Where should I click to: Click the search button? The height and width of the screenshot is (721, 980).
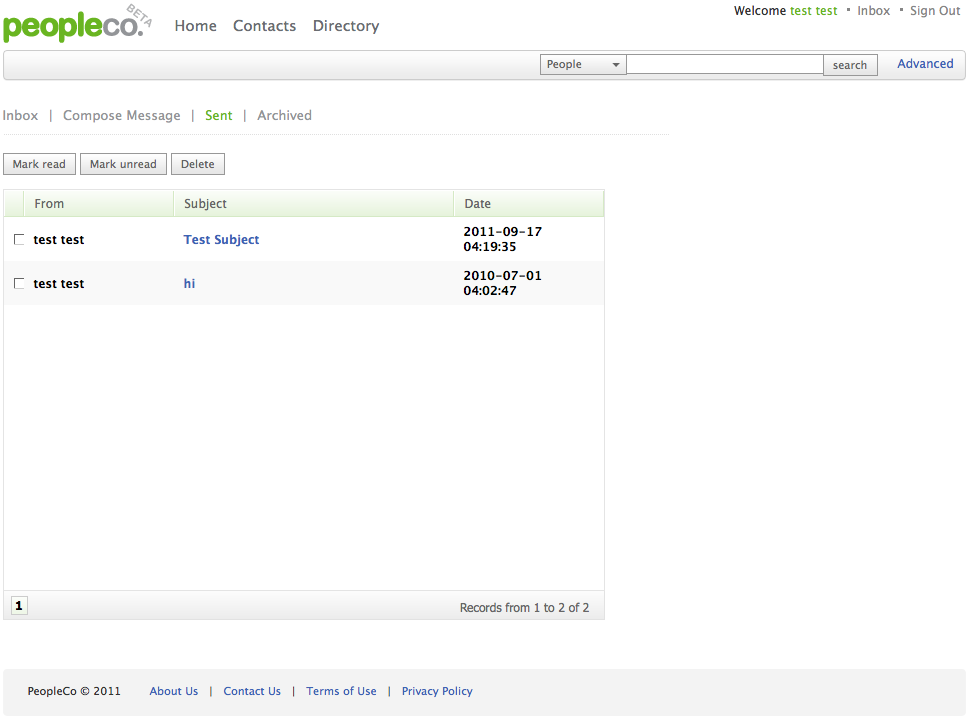click(x=849, y=65)
